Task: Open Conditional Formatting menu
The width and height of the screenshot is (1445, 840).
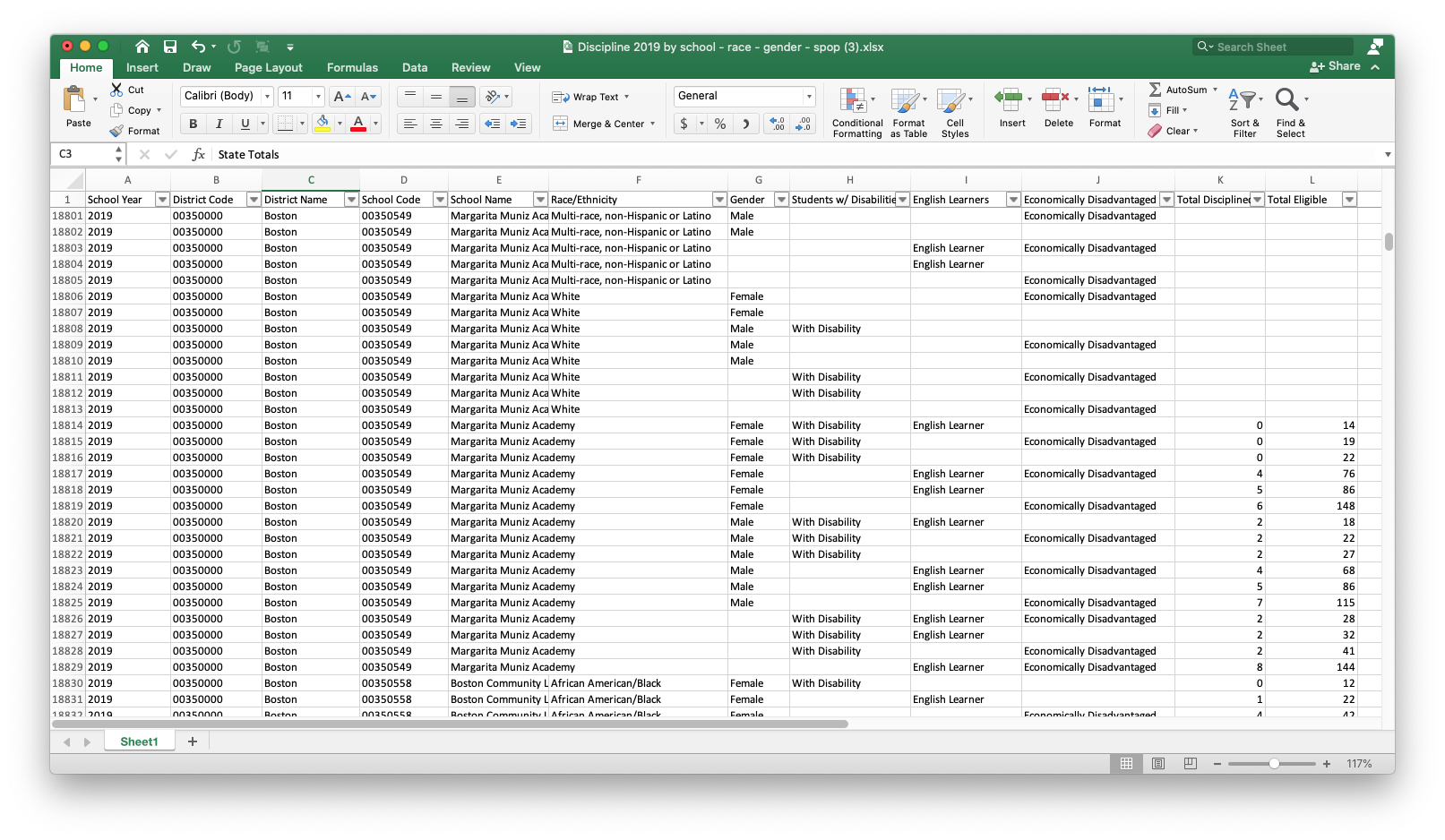Action: (x=856, y=112)
